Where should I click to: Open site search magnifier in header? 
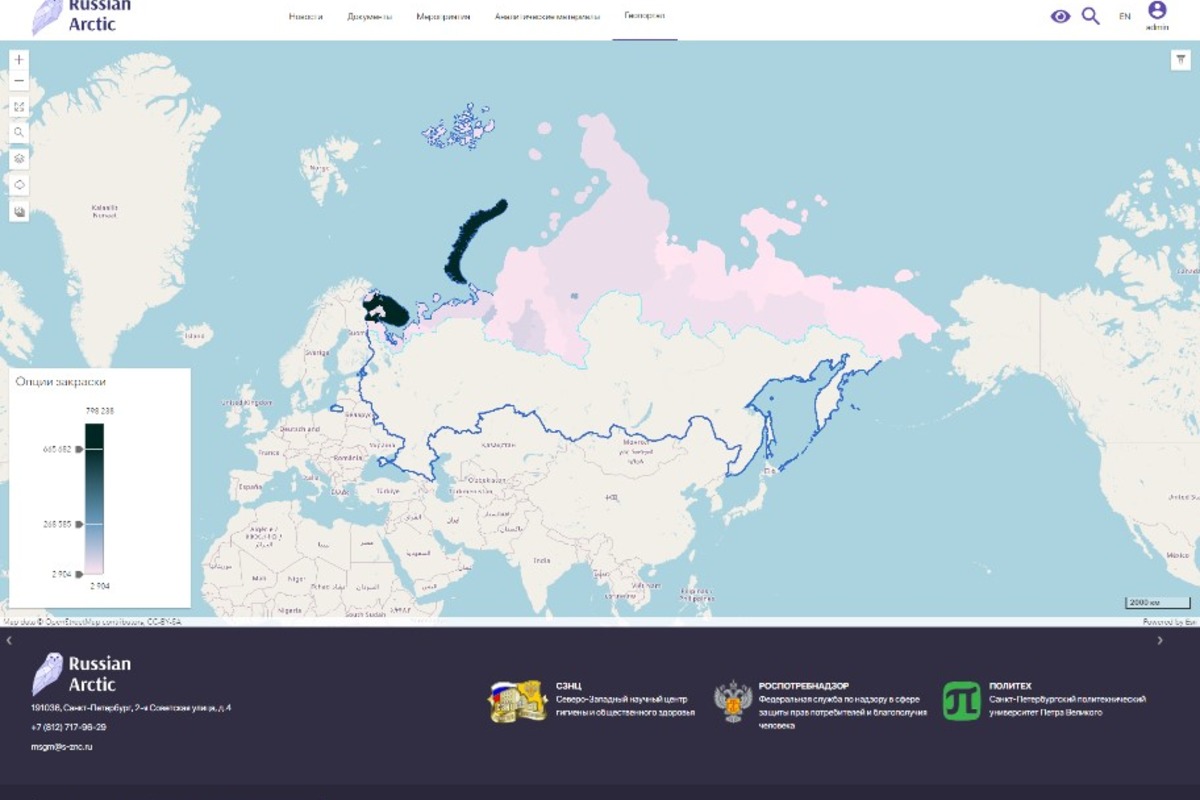(1091, 16)
